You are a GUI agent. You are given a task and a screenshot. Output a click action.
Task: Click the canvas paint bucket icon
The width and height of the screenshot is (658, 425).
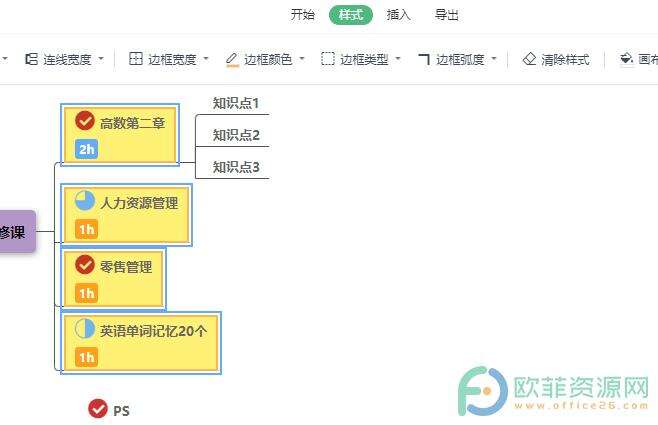(x=627, y=59)
